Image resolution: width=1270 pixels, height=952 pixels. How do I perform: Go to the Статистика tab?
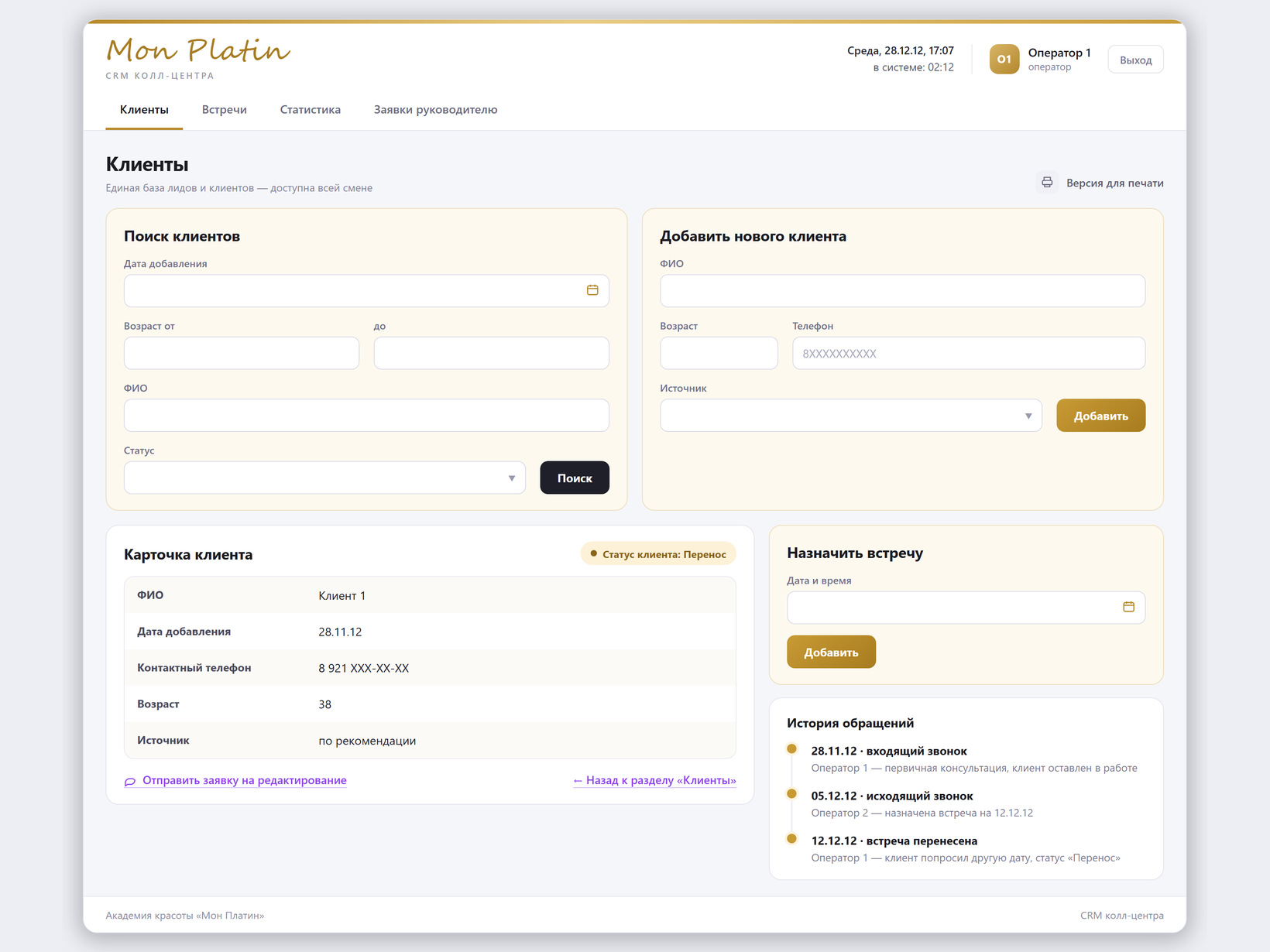(310, 110)
